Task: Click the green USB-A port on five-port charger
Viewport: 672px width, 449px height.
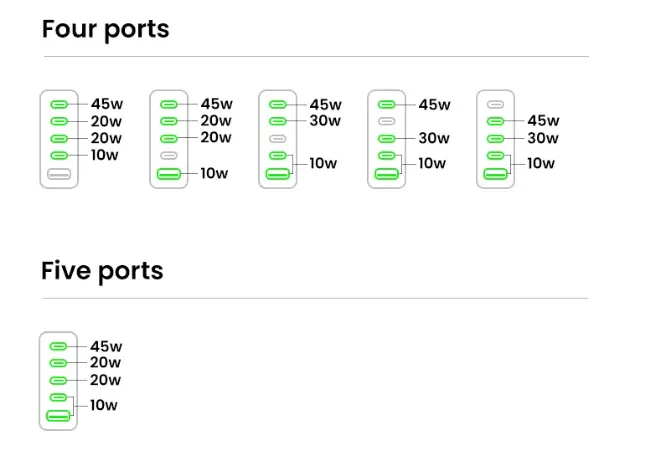Action: pyautogui.click(x=59, y=416)
